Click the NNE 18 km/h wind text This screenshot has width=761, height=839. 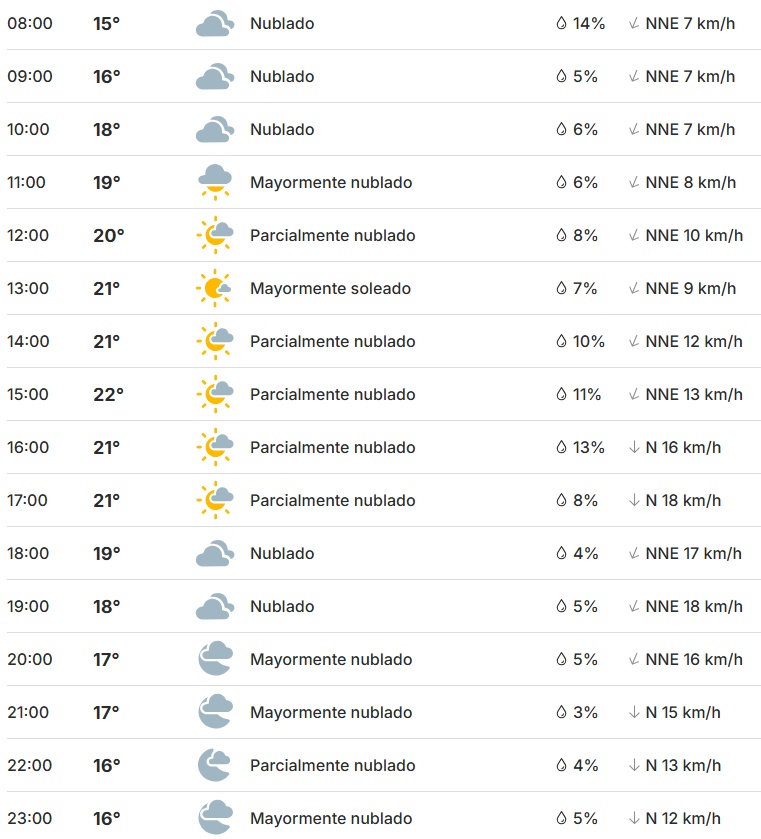[x=694, y=606]
